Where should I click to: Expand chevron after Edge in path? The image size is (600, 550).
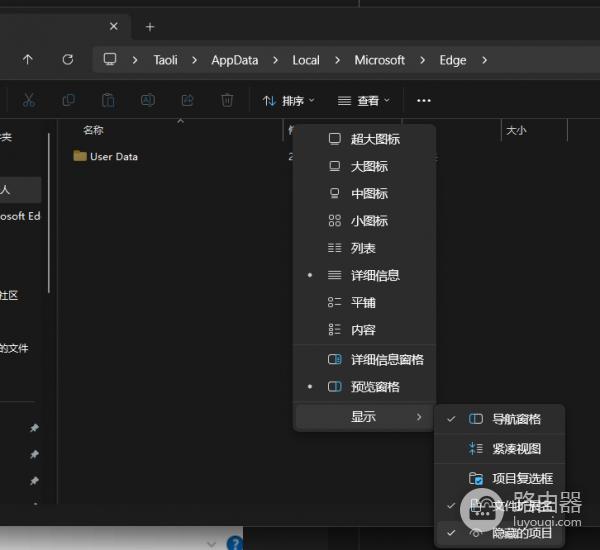point(484,60)
